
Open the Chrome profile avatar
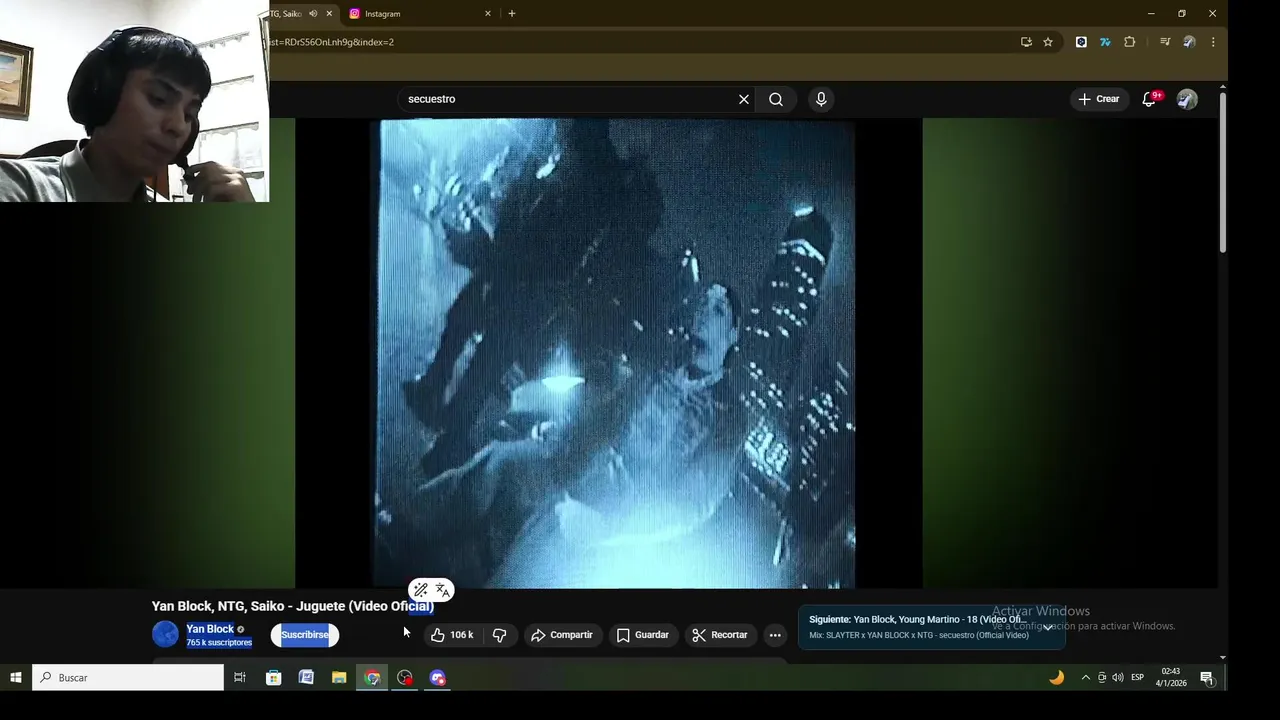tap(1189, 42)
